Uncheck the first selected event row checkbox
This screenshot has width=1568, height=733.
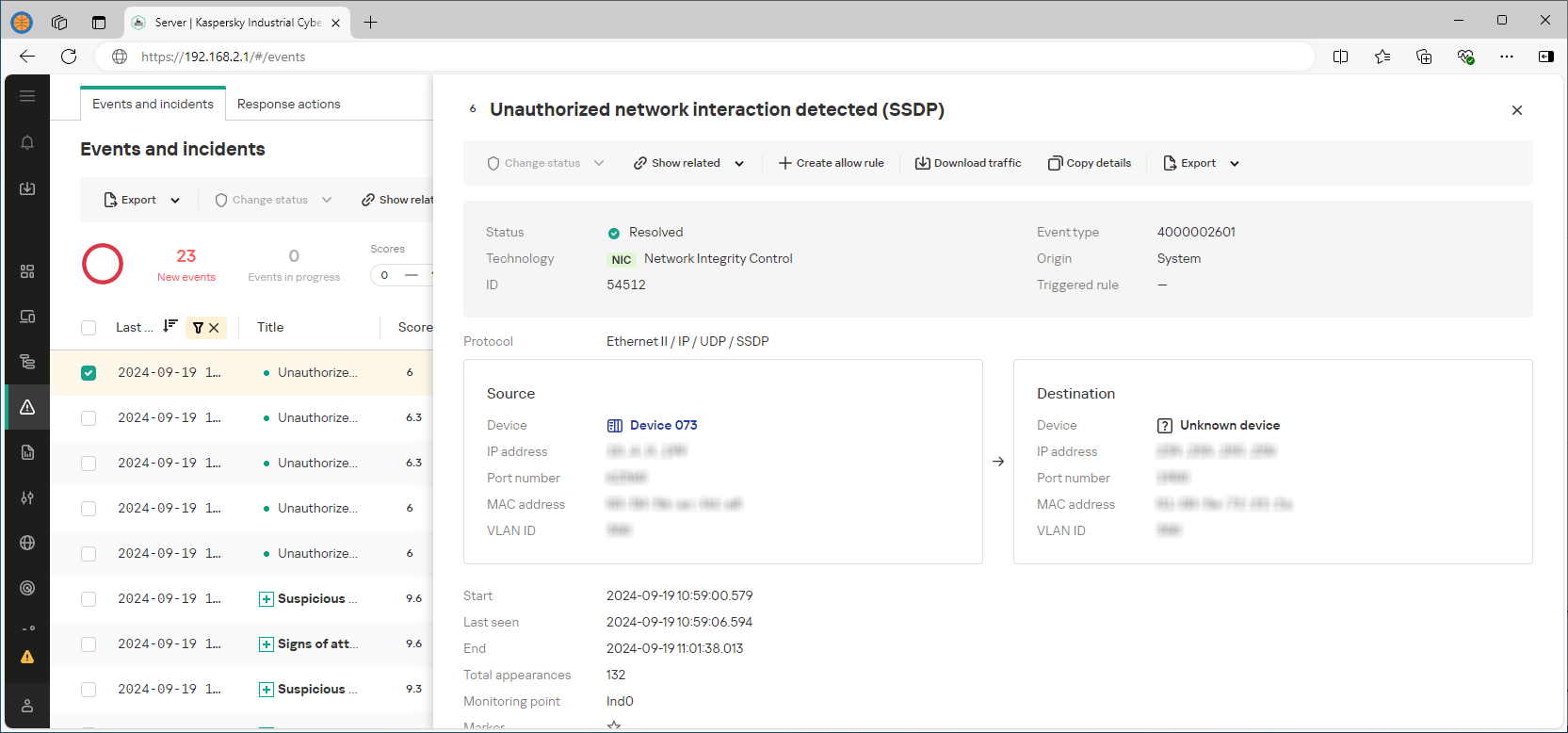point(89,373)
